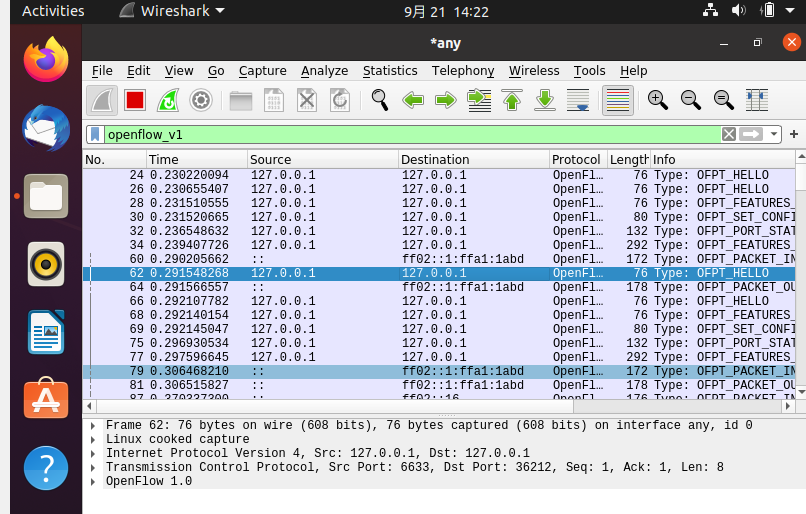Reload this capture file icon
The image size is (806, 514).
340,100
